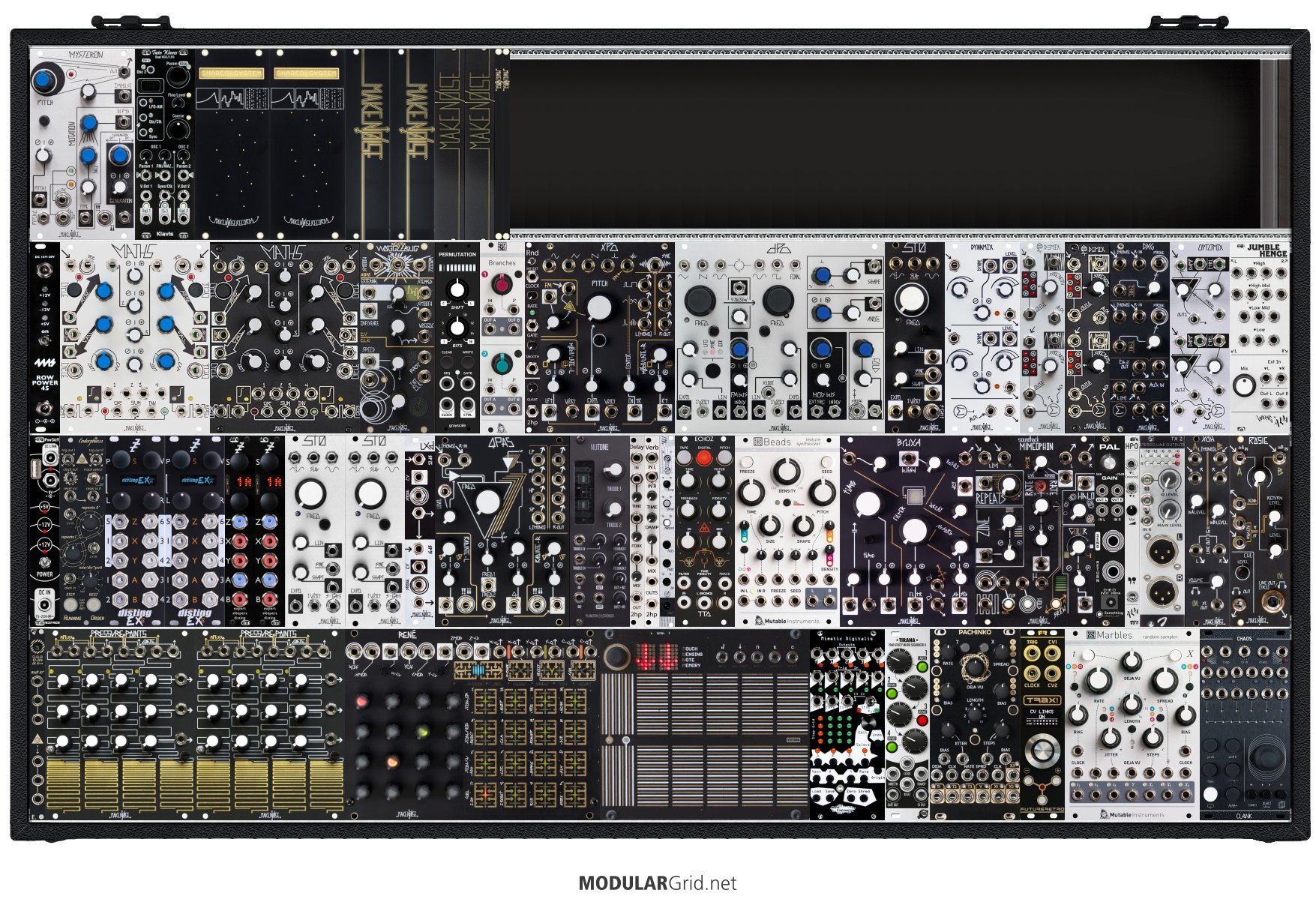
Task: Select the LxD module
Action: pyautogui.click(x=420, y=530)
